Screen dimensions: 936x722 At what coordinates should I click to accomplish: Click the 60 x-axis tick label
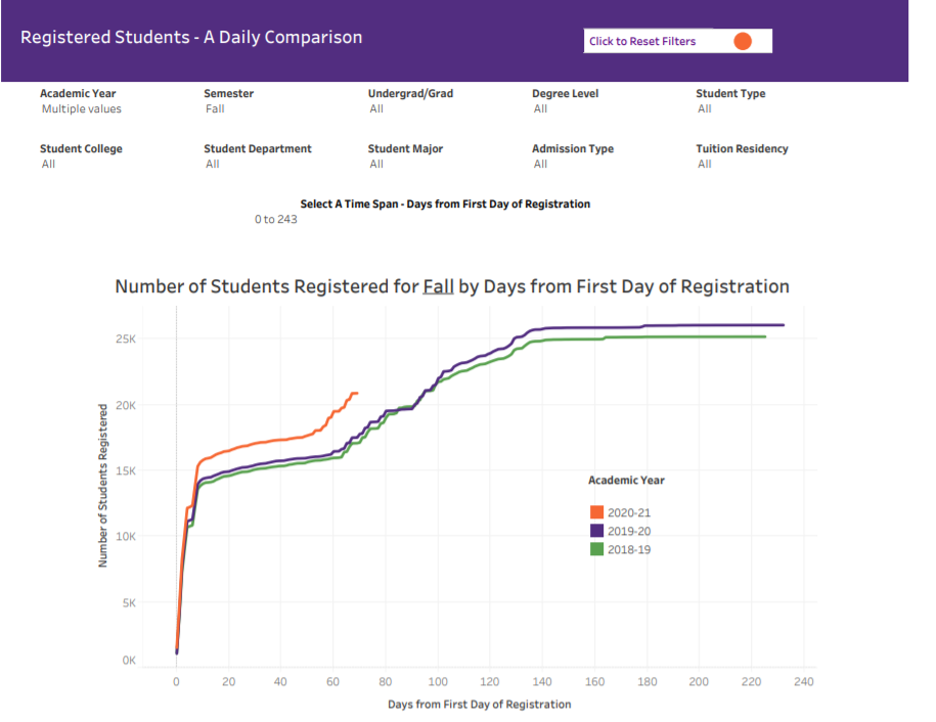[x=332, y=681]
